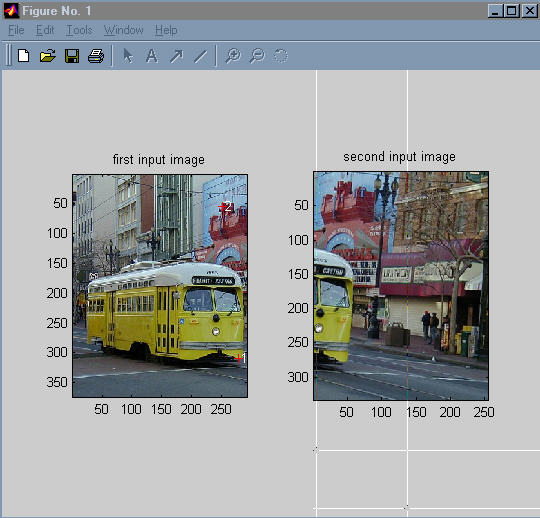
Task: Click the MATLAB logo in the title bar
Action: tap(11, 10)
